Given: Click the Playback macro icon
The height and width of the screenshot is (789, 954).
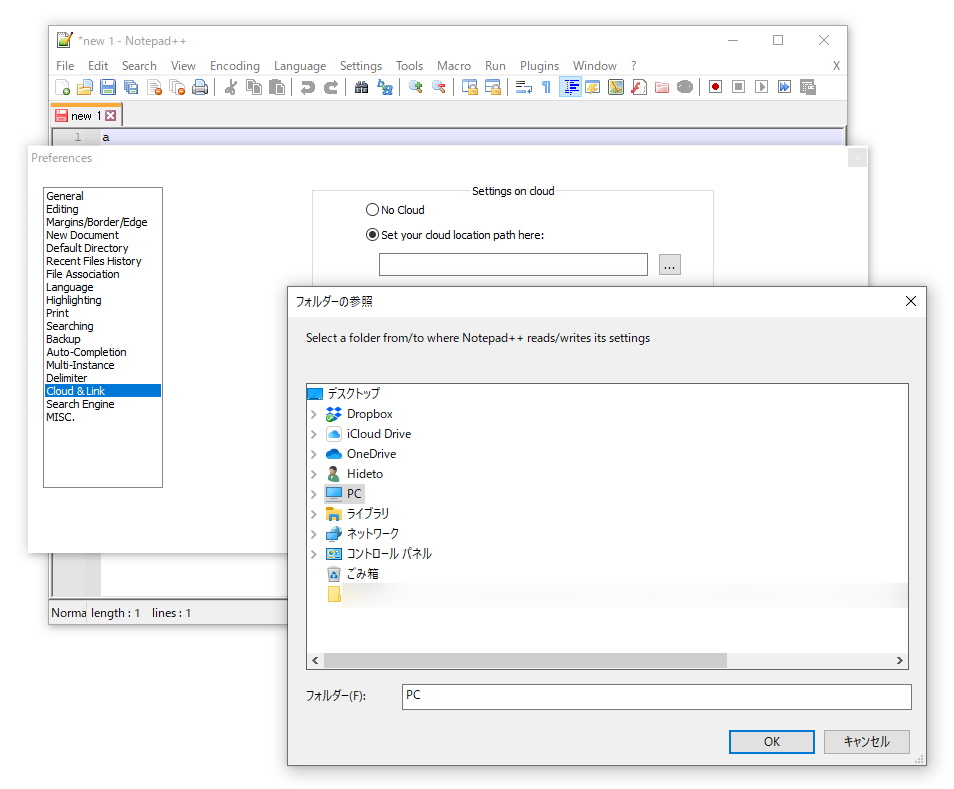Looking at the screenshot, I should pyautogui.click(x=761, y=88).
